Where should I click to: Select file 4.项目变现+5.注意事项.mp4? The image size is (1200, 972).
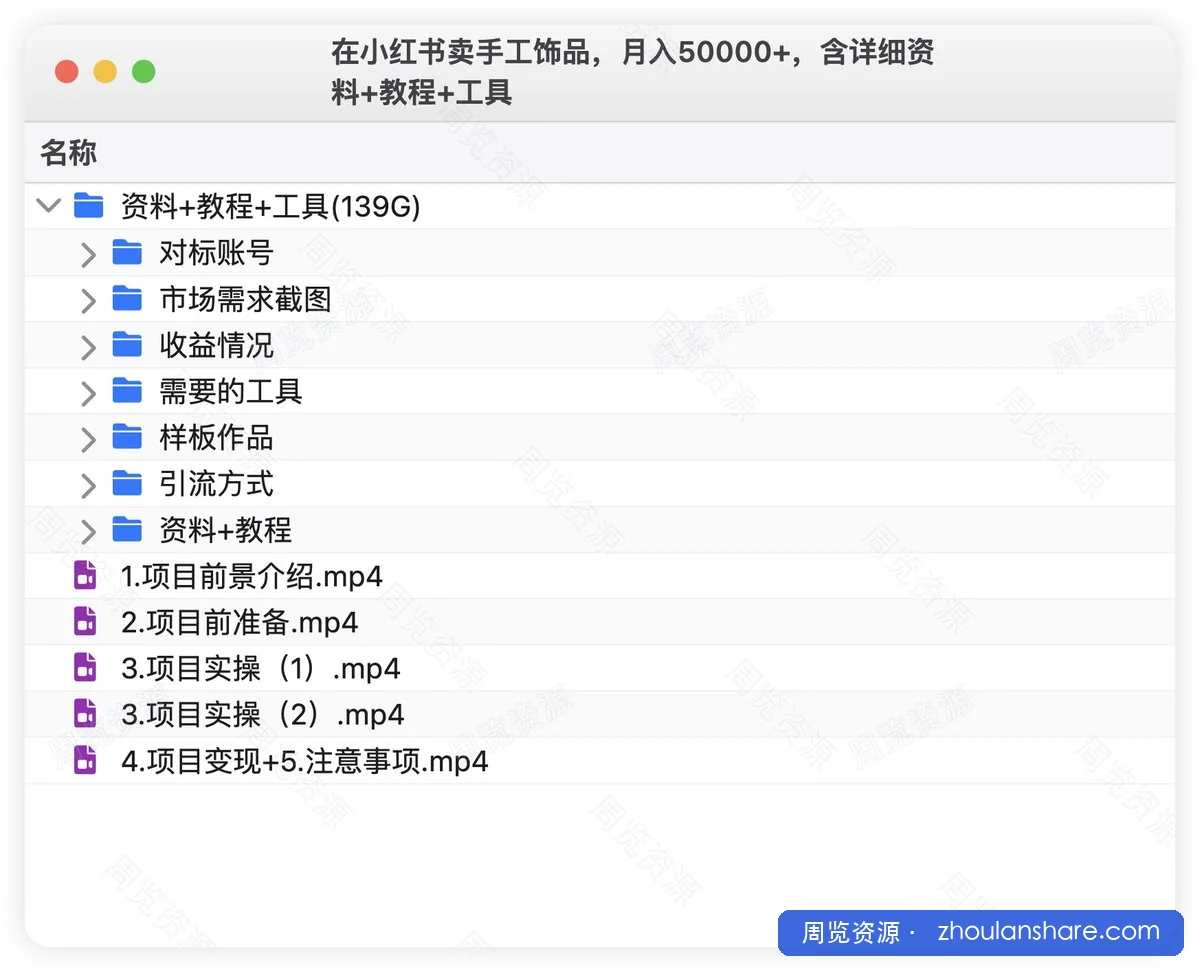304,761
